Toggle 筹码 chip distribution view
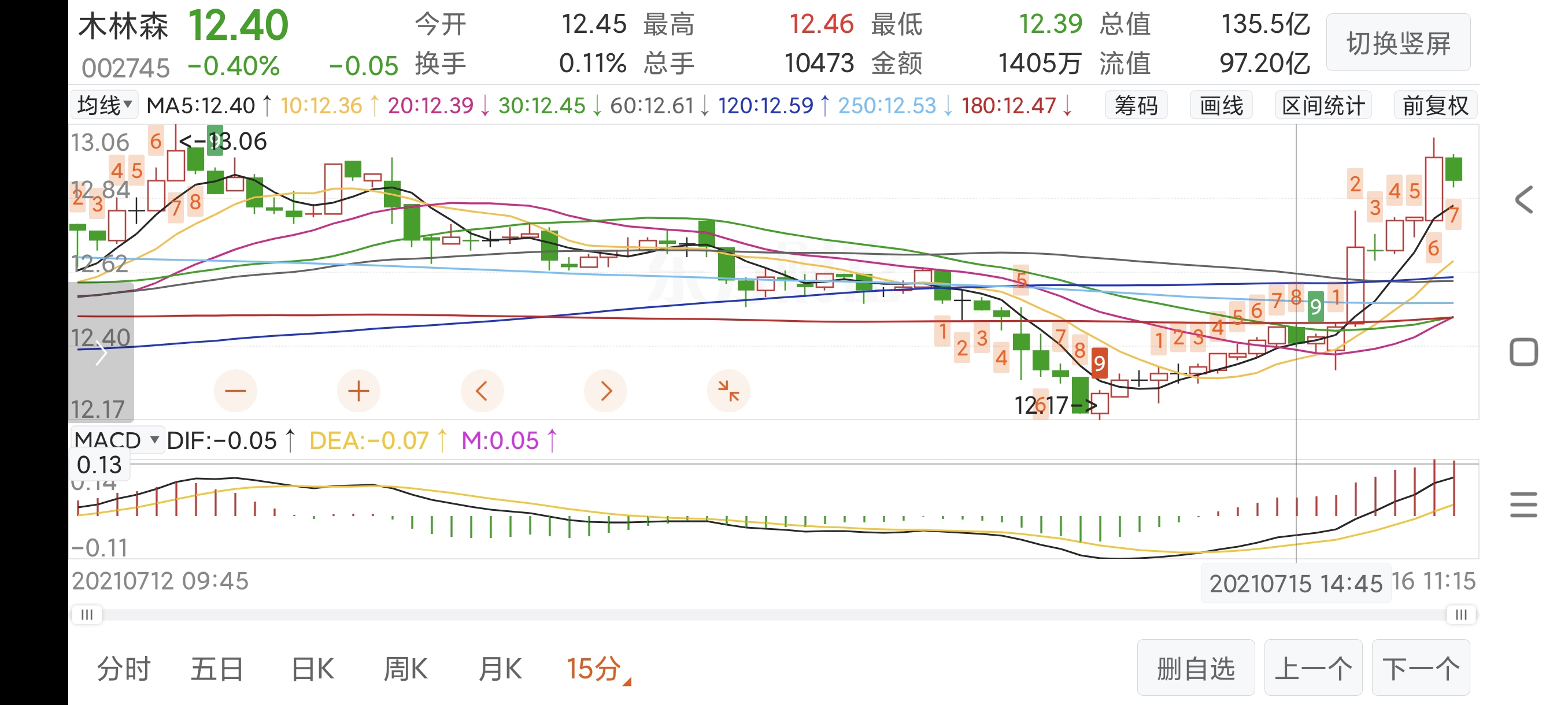This screenshot has width=1568, height=705. point(1135,106)
